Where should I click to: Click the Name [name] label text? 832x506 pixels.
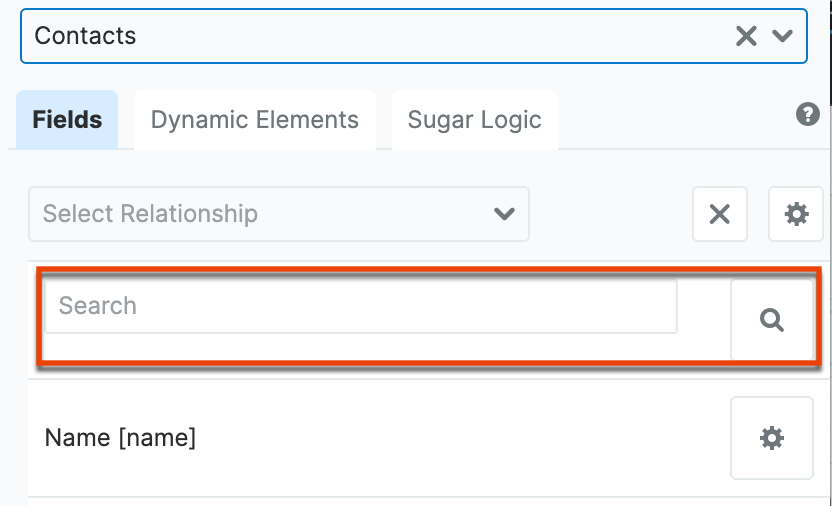click(x=120, y=438)
